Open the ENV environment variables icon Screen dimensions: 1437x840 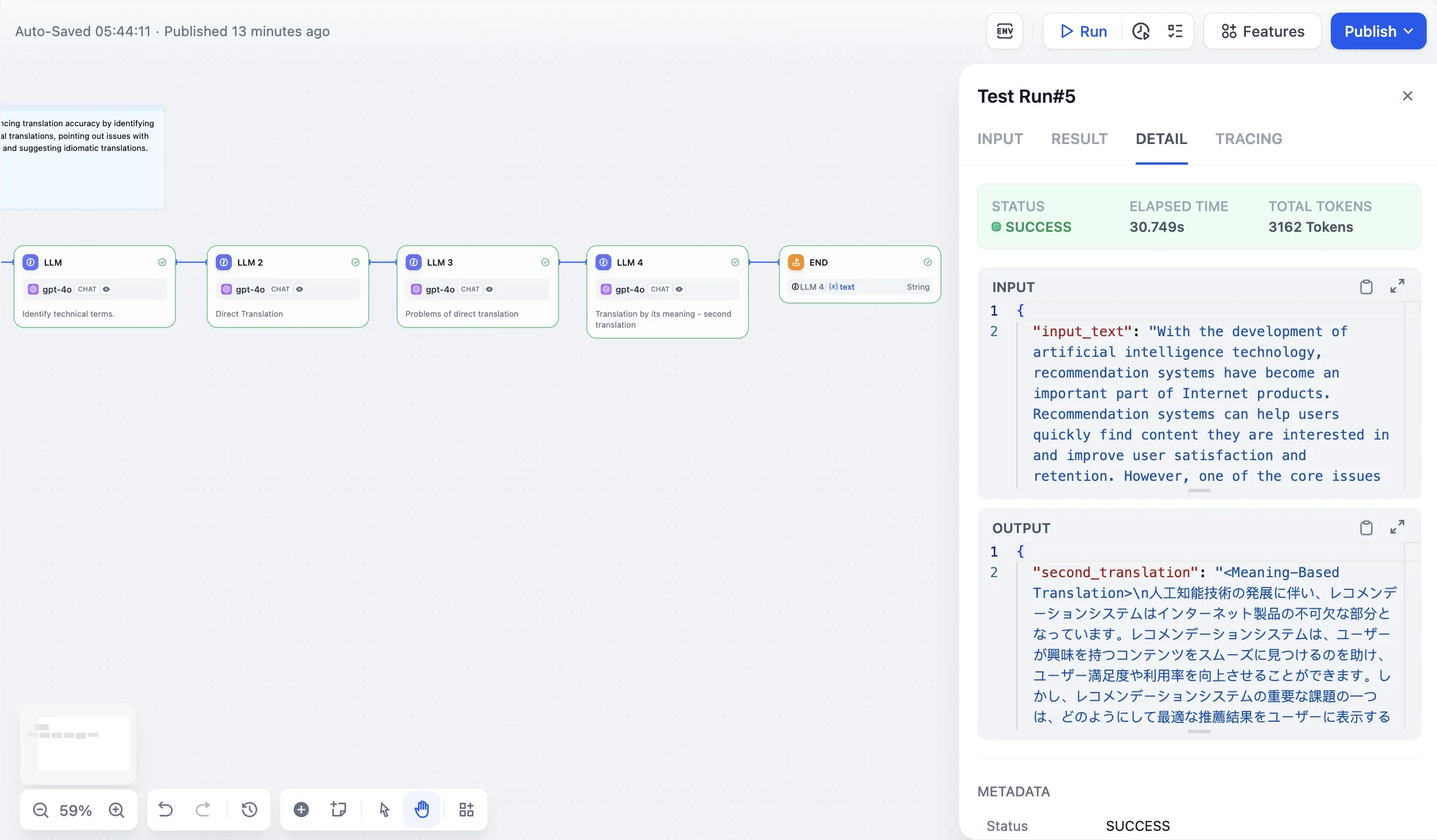pos(1004,31)
